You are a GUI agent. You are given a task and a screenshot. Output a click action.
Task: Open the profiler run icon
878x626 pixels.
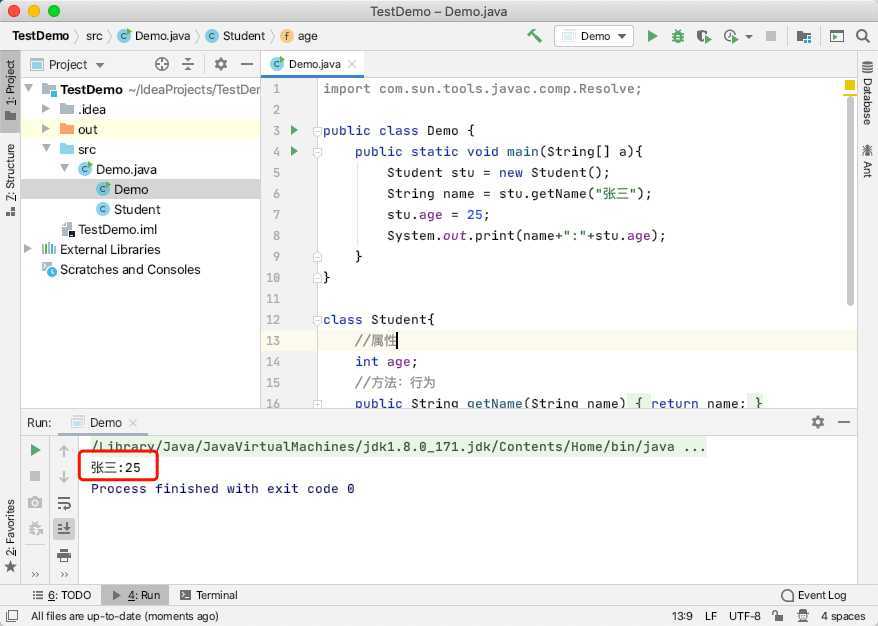click(730, 36)
